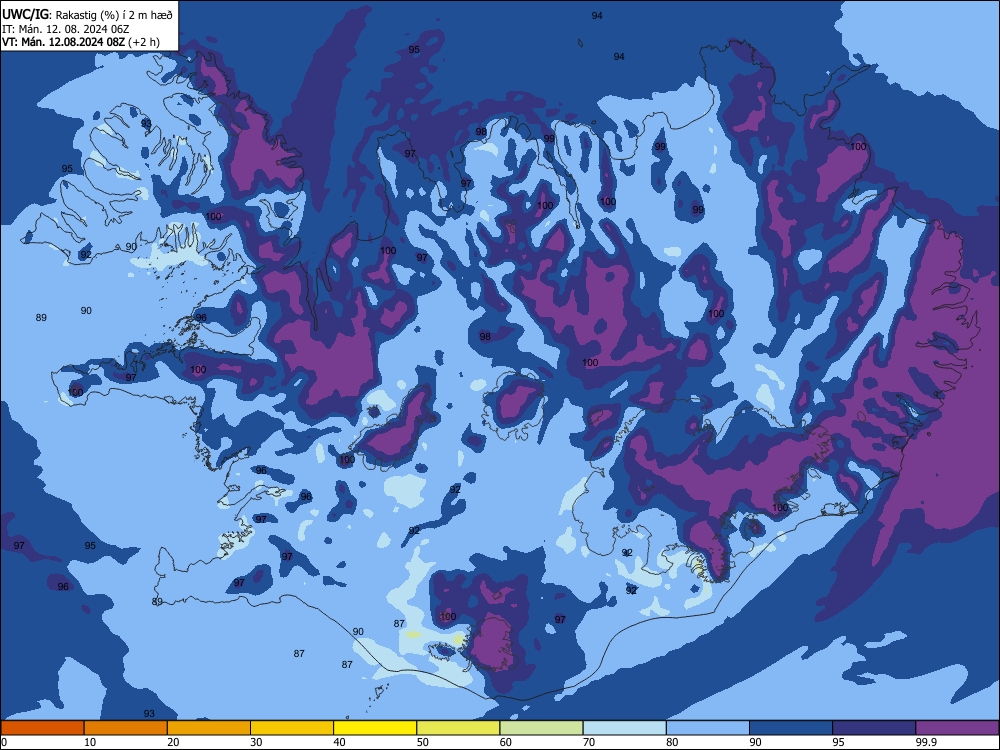Click the '70' legend scale label

pos(589,742)
